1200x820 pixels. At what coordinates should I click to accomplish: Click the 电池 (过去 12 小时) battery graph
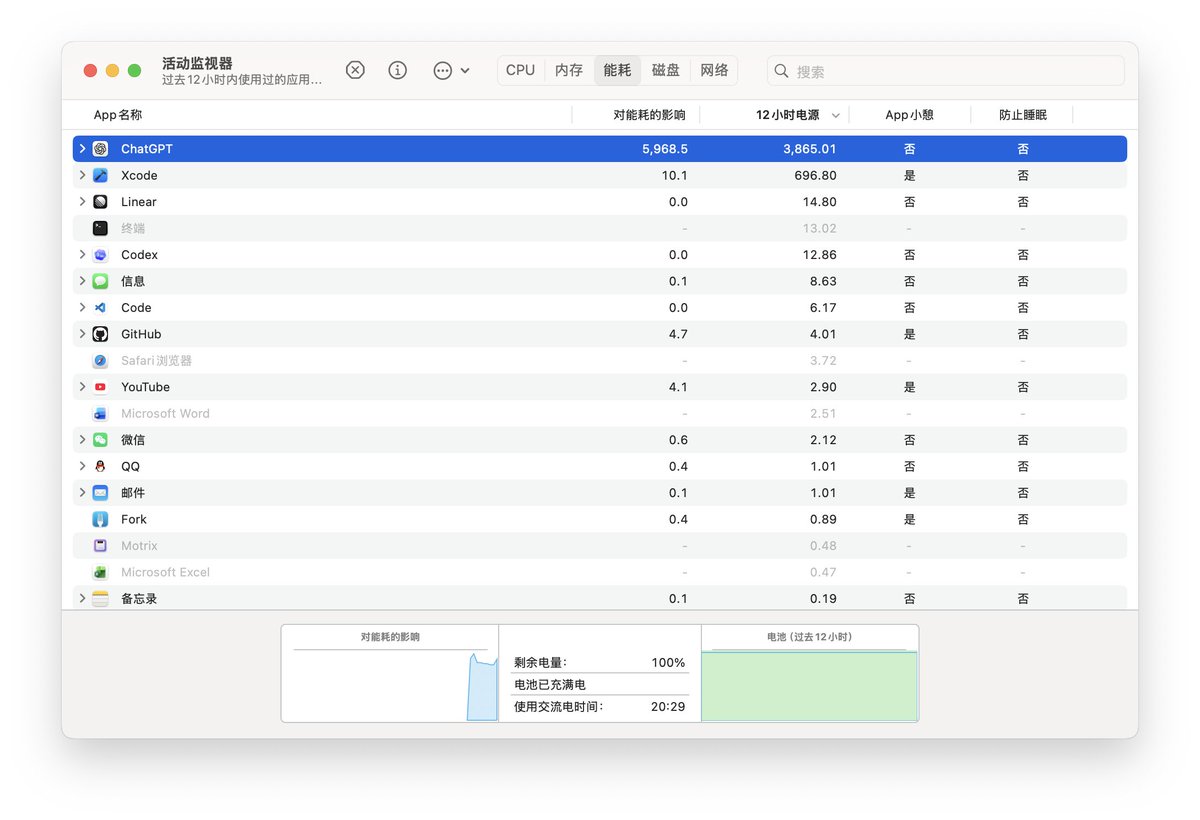click(810, 673)
